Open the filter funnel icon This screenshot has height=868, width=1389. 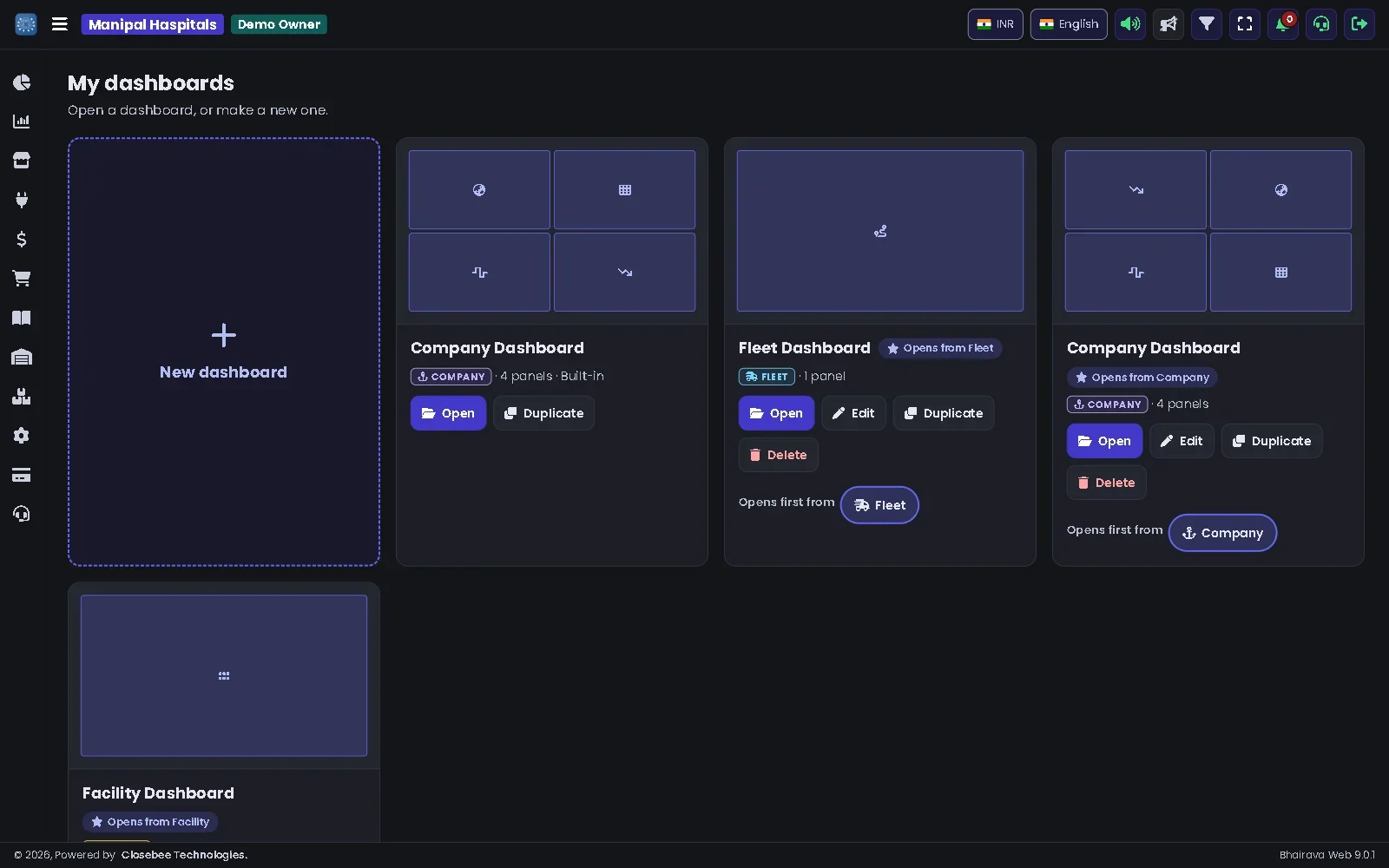(x=1207, y=24)
